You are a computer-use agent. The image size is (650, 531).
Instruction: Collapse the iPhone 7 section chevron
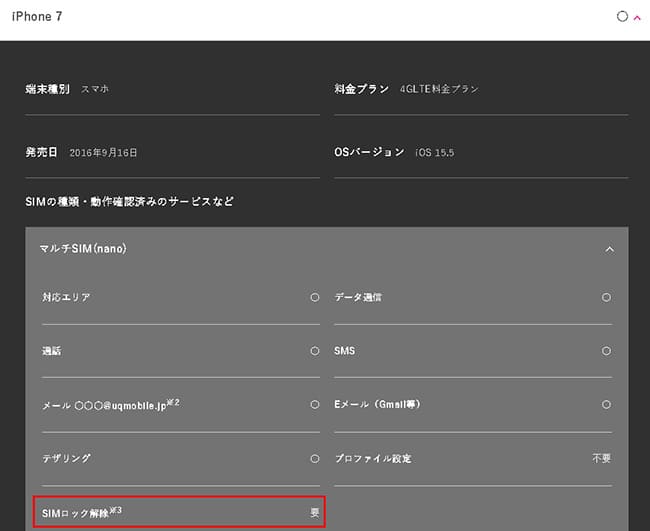tap(637, 17)
